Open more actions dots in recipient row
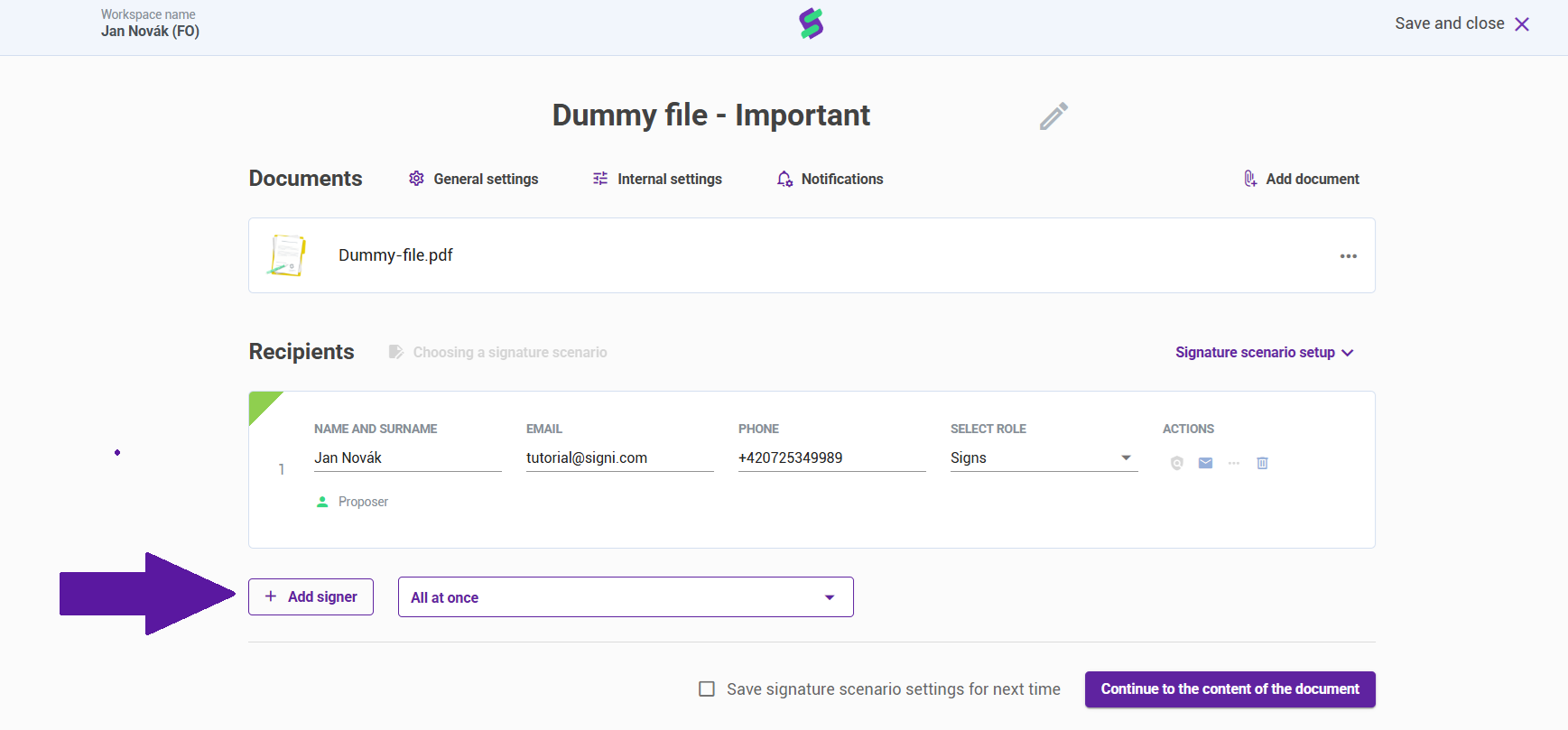Screen dimensions: 1568x730 point(1234,463)
